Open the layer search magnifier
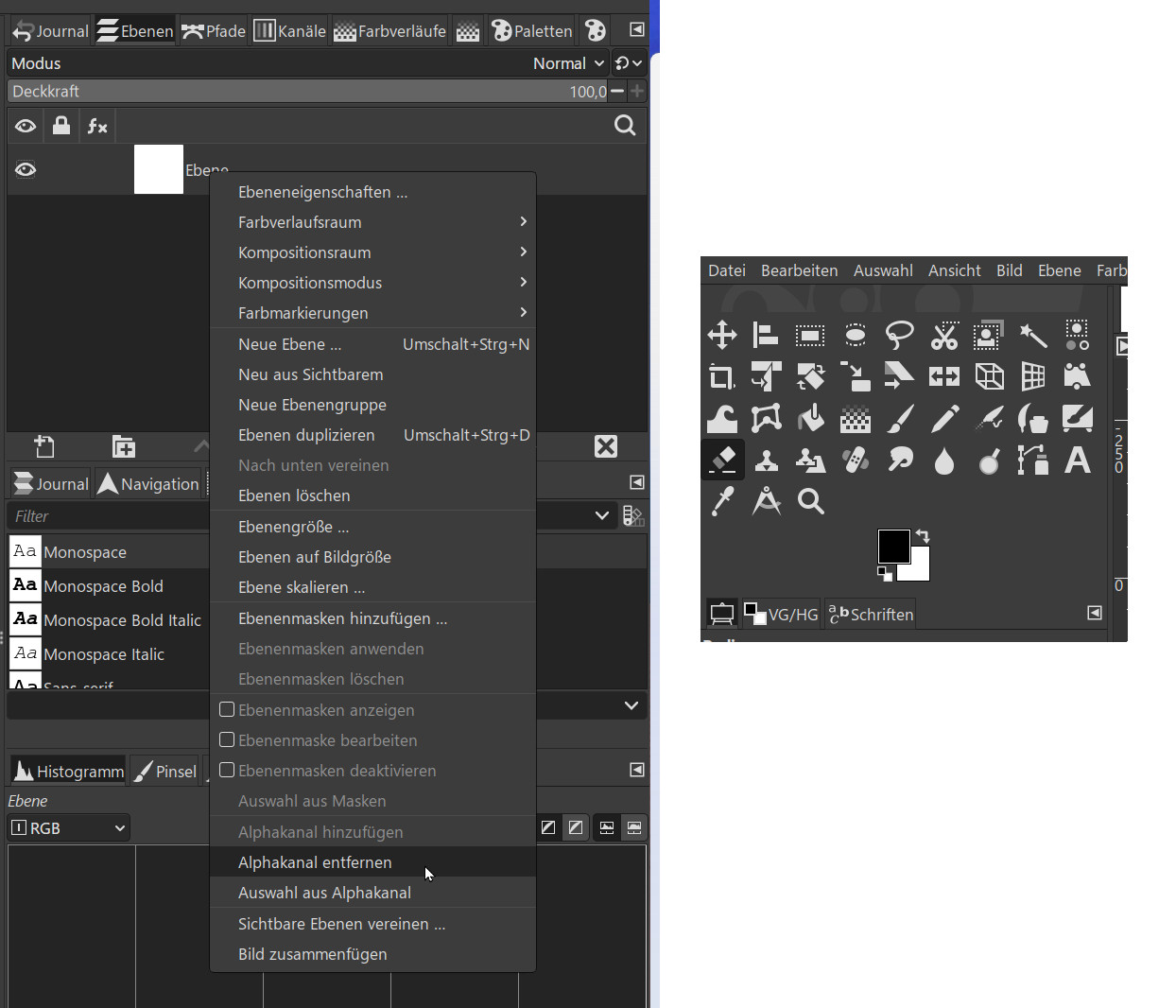 click(x=625, y=126)
